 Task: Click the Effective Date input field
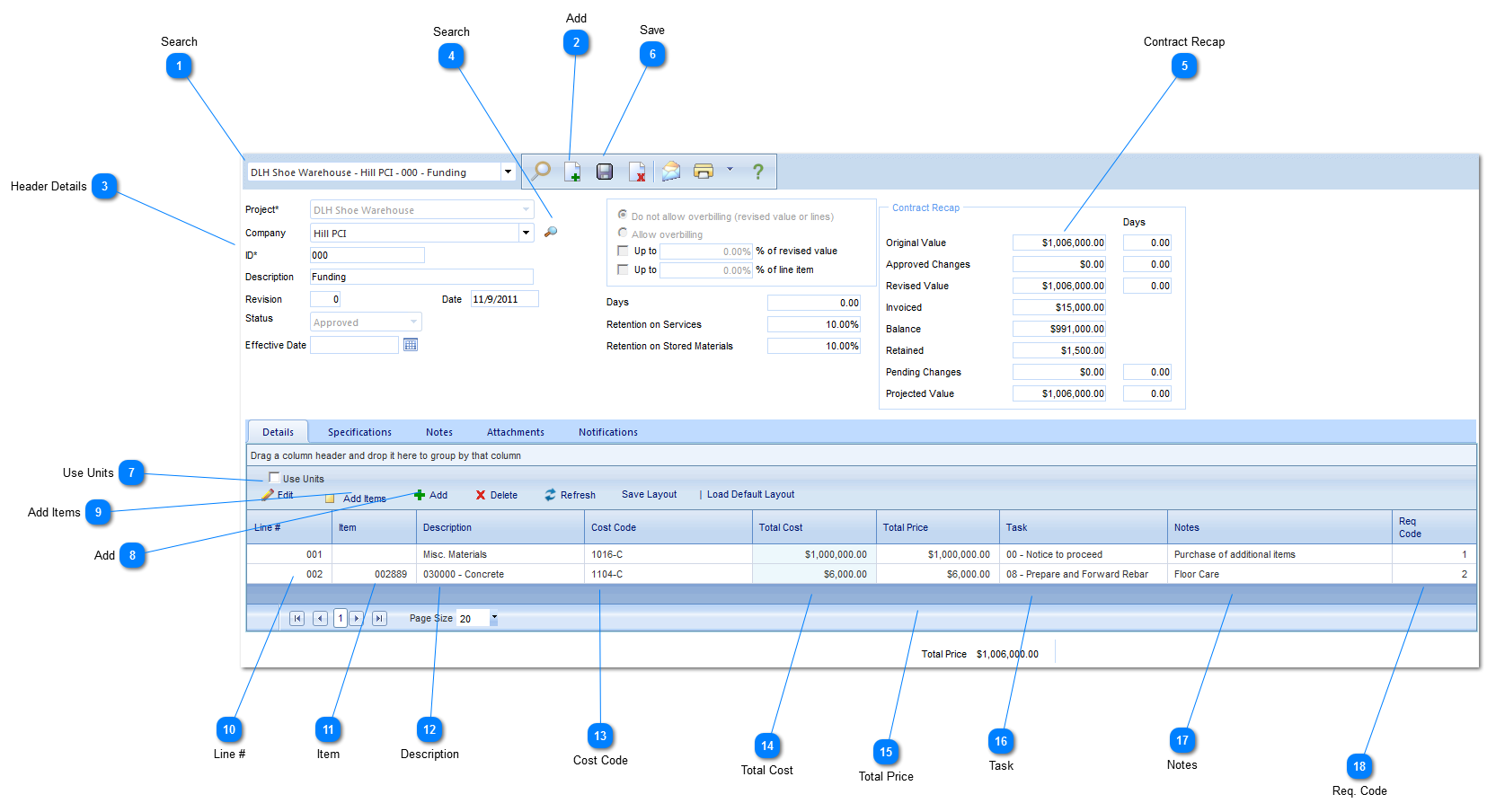click(x=354, y=345)
